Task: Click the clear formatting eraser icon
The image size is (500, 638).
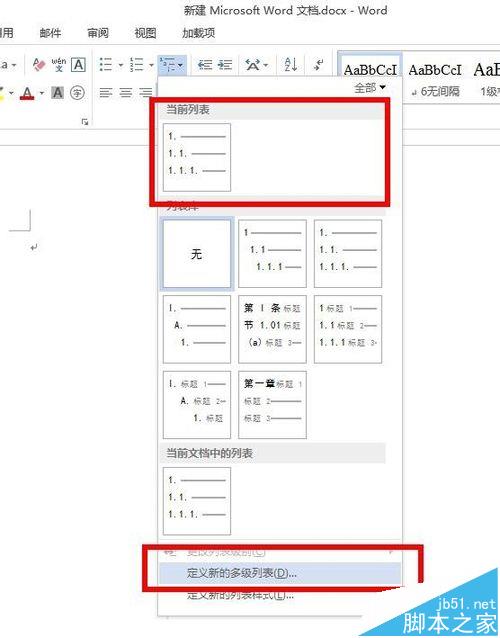Action: [39, 64]
